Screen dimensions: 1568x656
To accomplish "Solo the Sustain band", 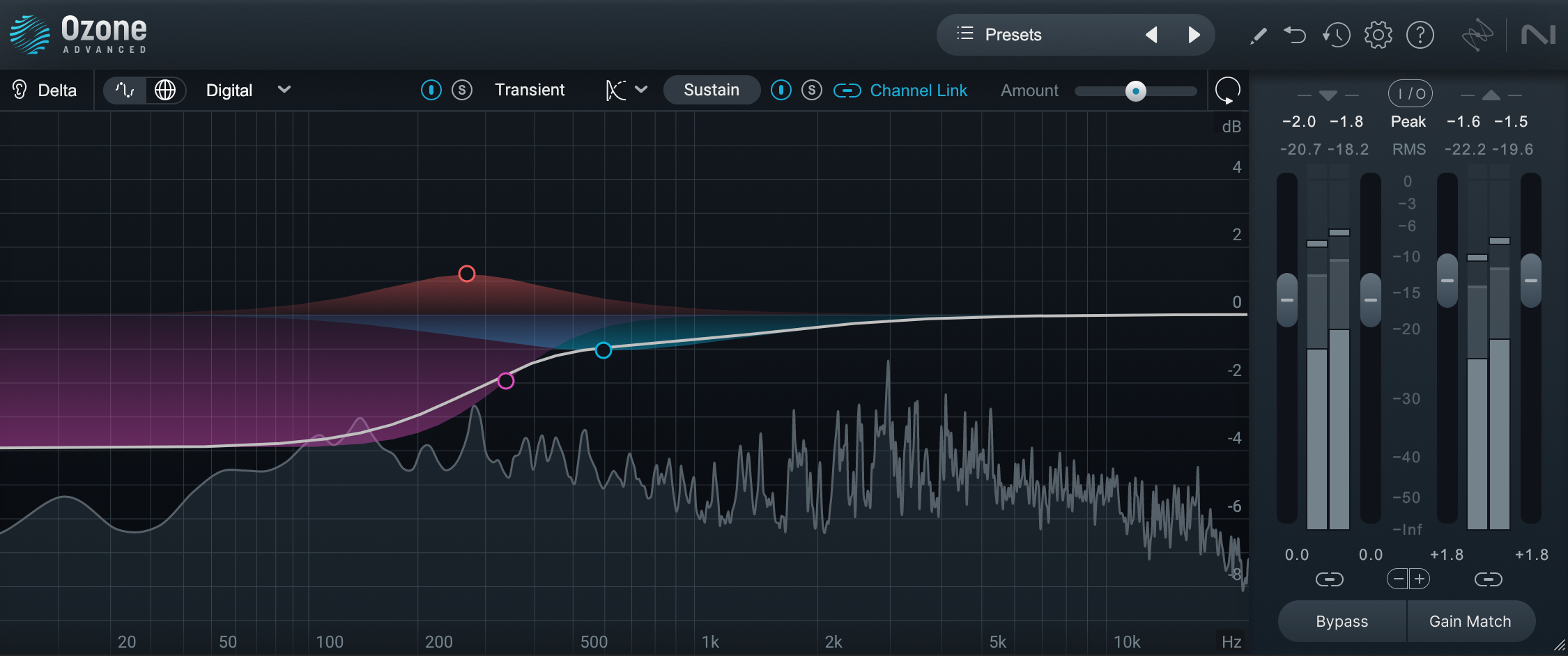I will pos(812,90).
